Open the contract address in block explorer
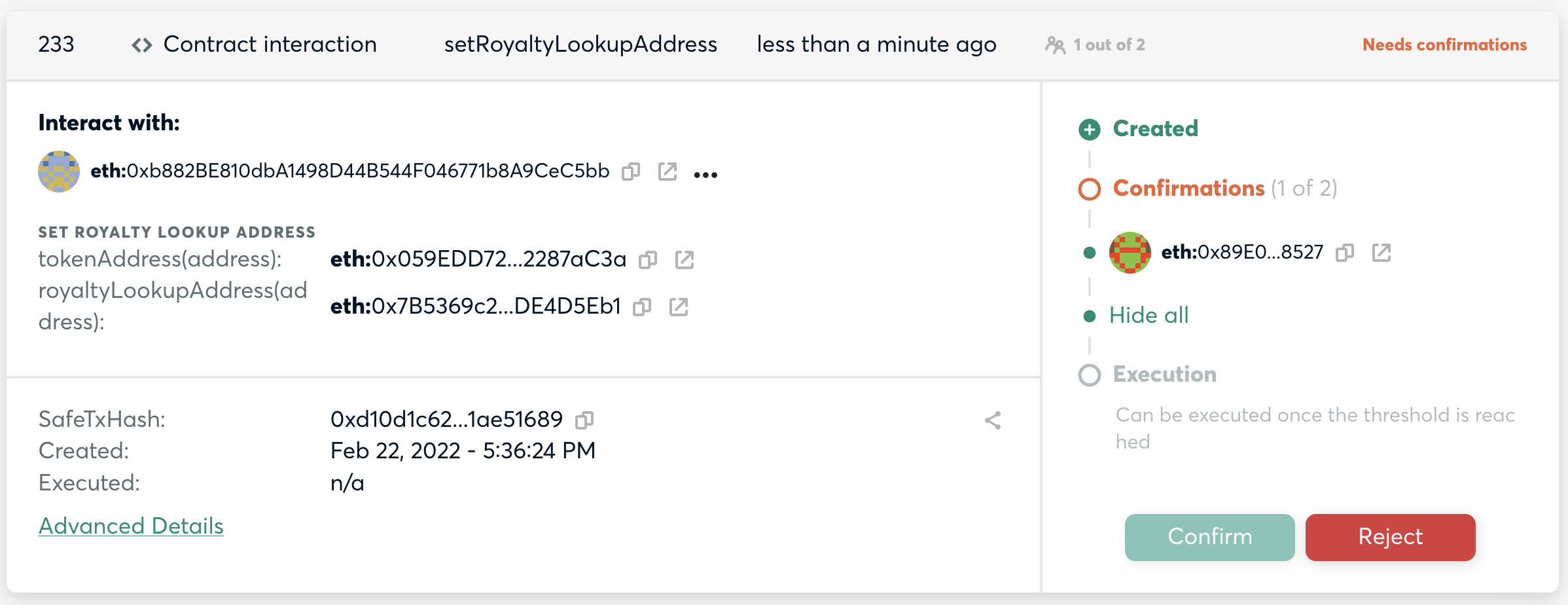The image size is (1568, 605). pos(668,172)
